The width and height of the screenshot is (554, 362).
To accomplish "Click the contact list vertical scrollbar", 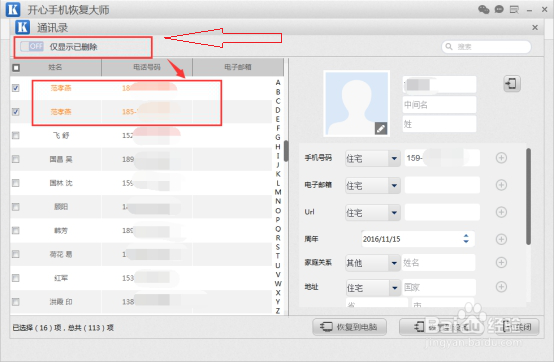I will (x=286, y=151).
